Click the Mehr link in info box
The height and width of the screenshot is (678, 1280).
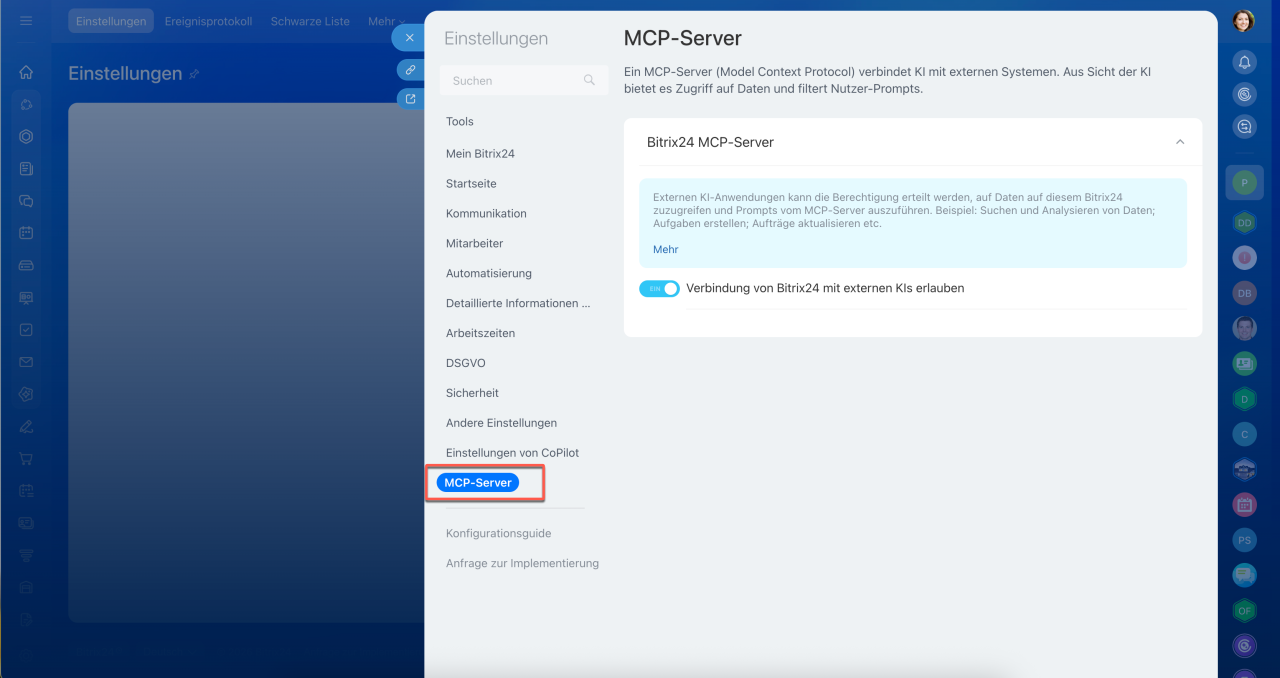click(666, 249)
